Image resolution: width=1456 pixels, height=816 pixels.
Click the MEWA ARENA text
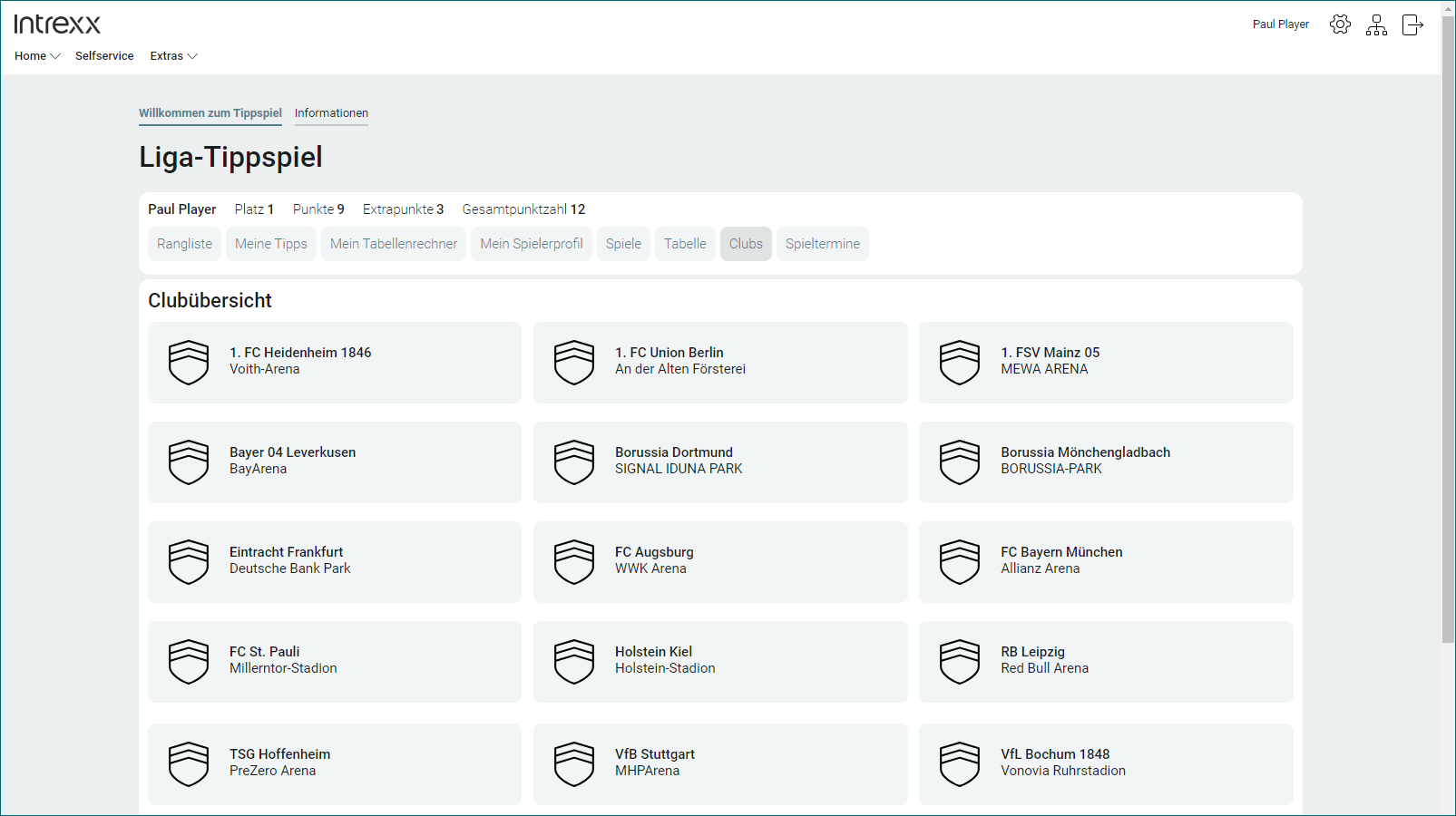(x=1044, y=369)
